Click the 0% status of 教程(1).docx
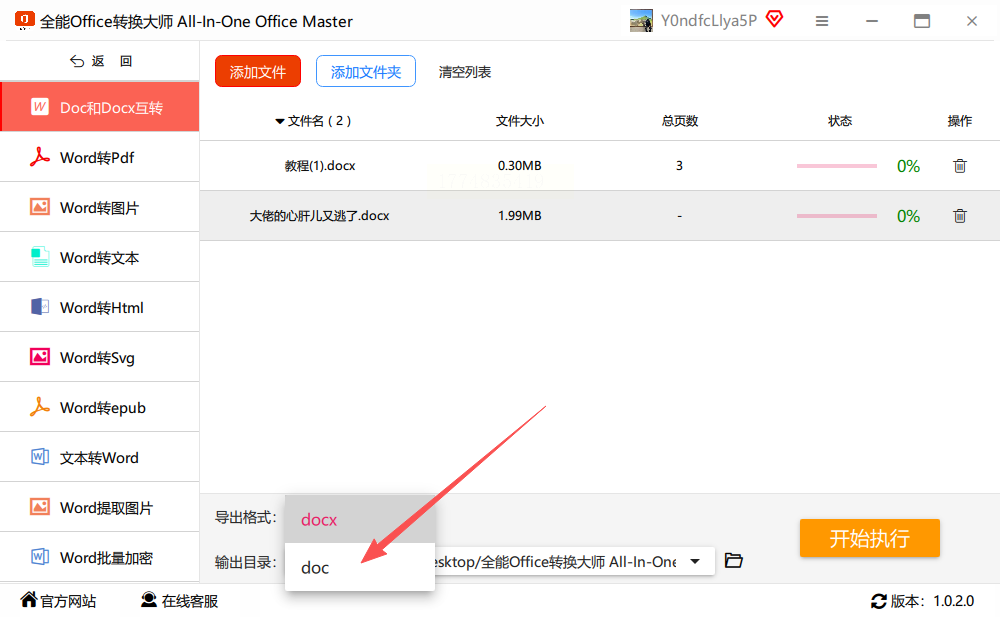 [x=908, y=166]
